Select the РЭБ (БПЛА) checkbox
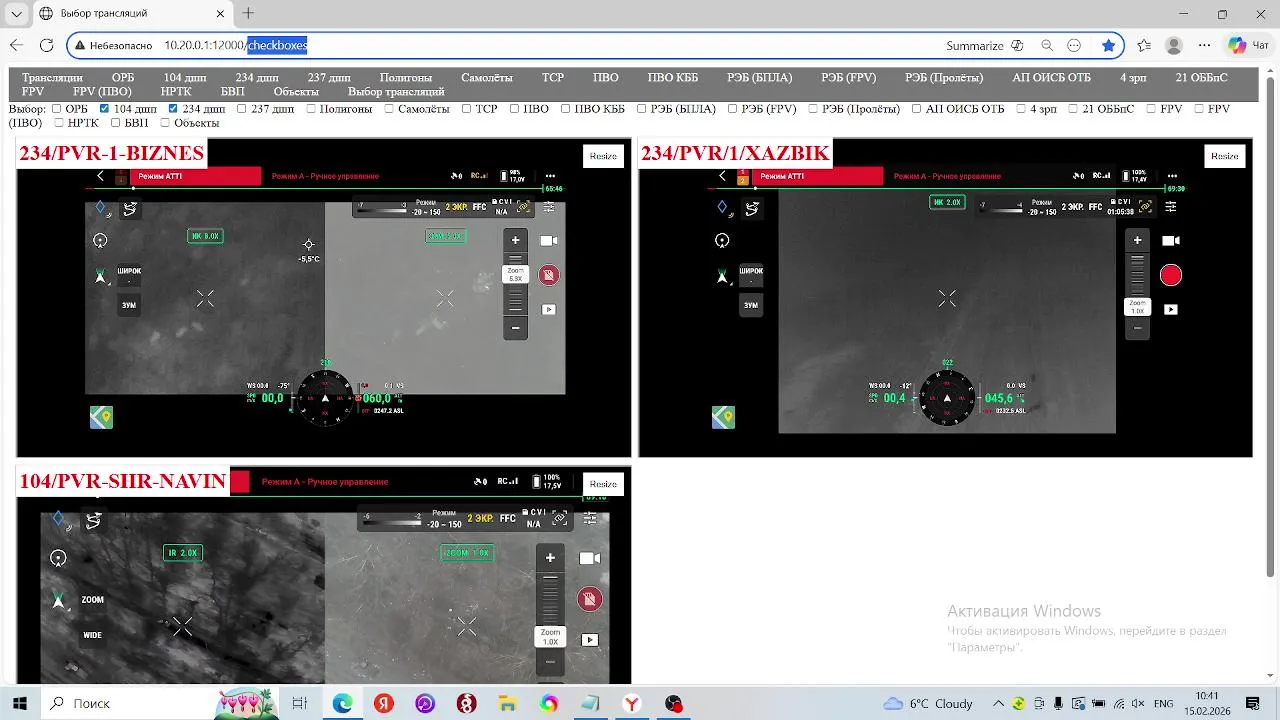 click(x=642, y=109)
